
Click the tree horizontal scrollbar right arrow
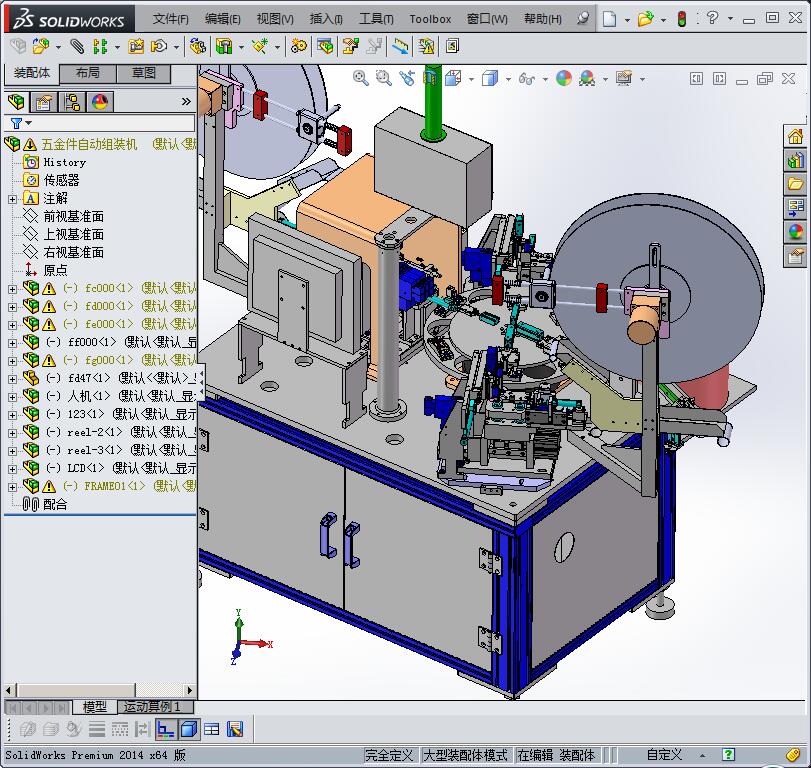pyautogui.click(x=189, y=690)
